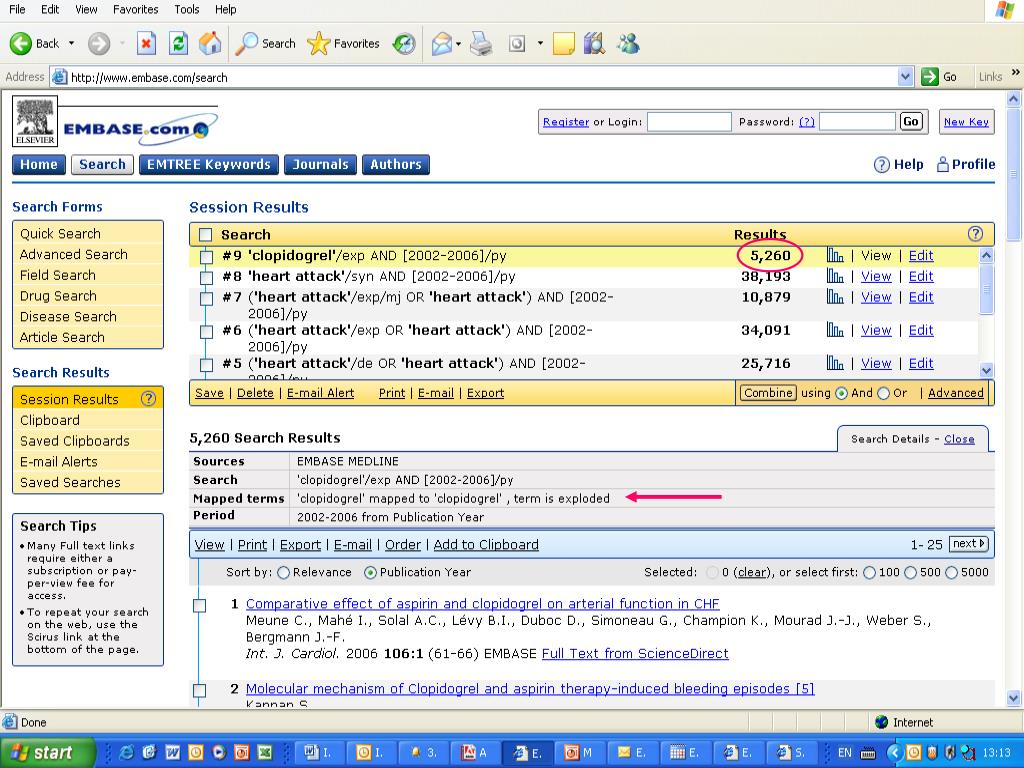Click the Elsevier tree logo
This screenshot has height=768, width=1024.
35,121
